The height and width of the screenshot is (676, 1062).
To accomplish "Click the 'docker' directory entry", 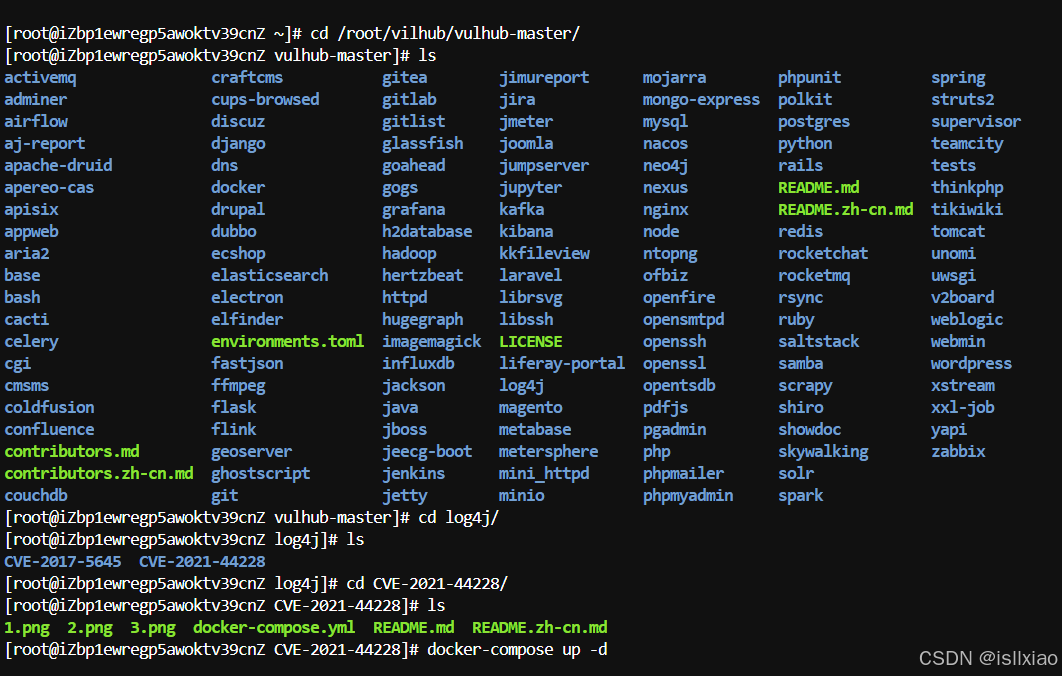I will (238, 188).
